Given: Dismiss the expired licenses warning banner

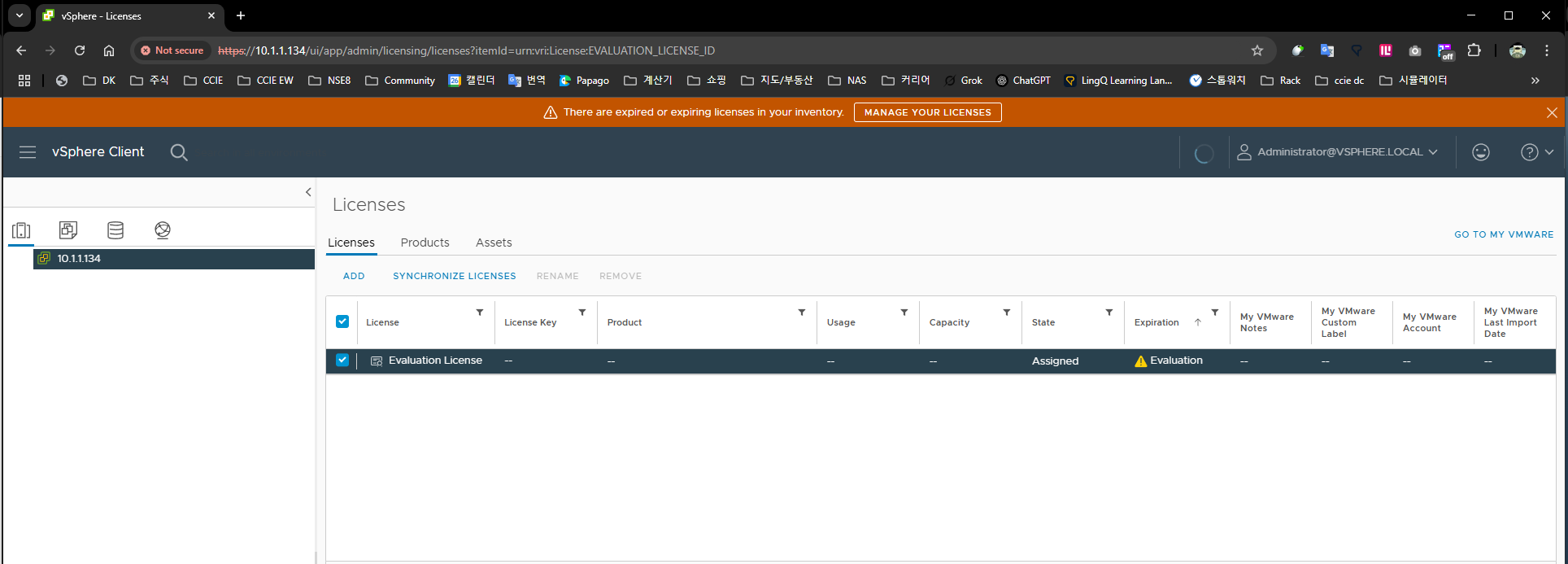Looking at the screenshot, I should coord(1552,112).
